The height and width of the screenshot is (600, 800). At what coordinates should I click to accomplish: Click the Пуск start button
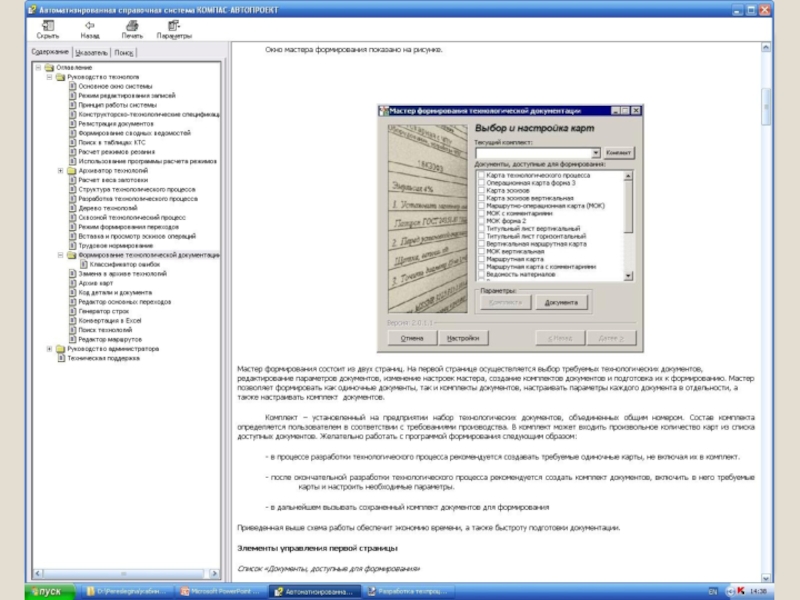click(44, 592)
